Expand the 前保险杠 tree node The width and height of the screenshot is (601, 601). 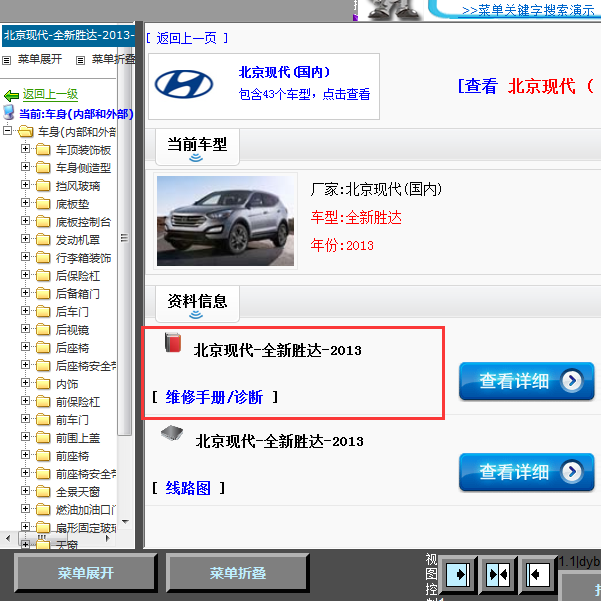[x=25, y=401]
